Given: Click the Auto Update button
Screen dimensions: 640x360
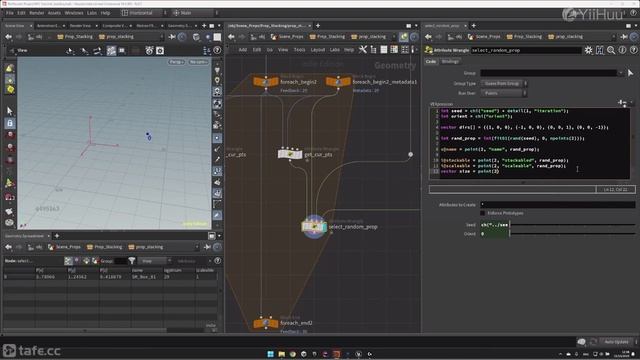Looking at the screenshot, I should 616,342.
